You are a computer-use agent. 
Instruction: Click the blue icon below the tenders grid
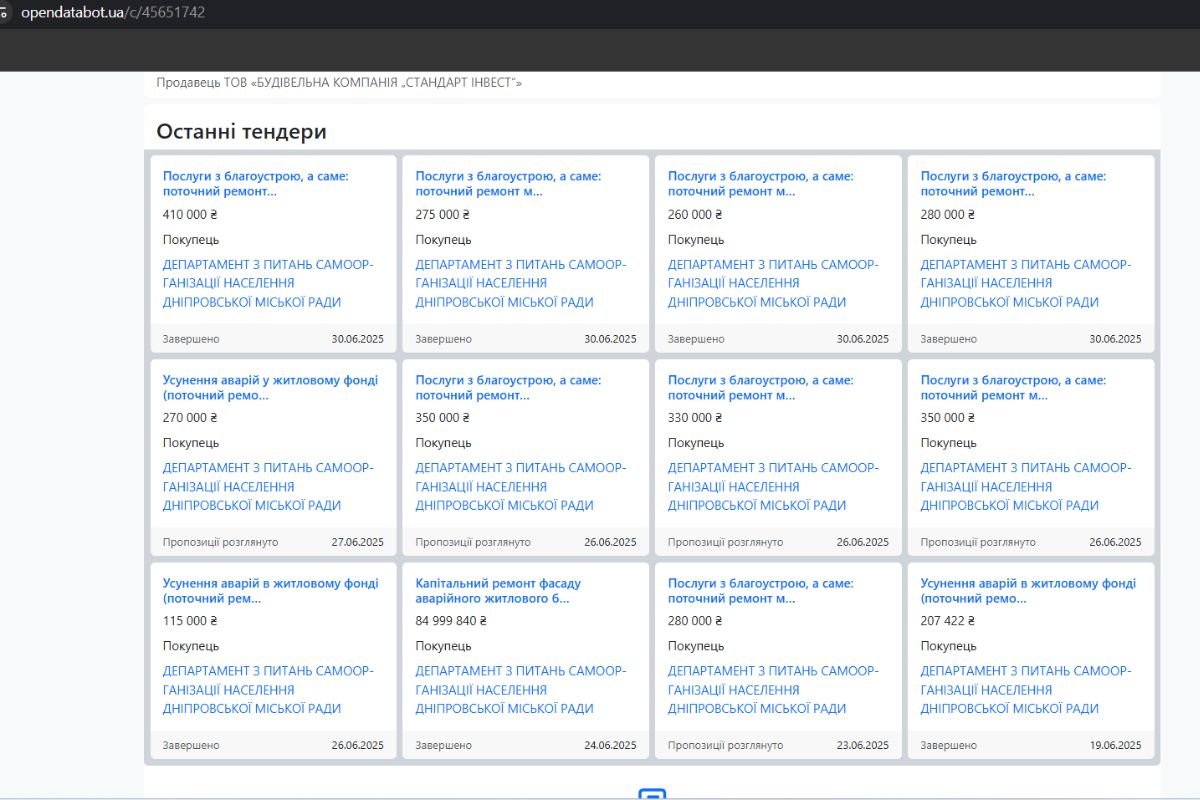click(x=652, y=794)
